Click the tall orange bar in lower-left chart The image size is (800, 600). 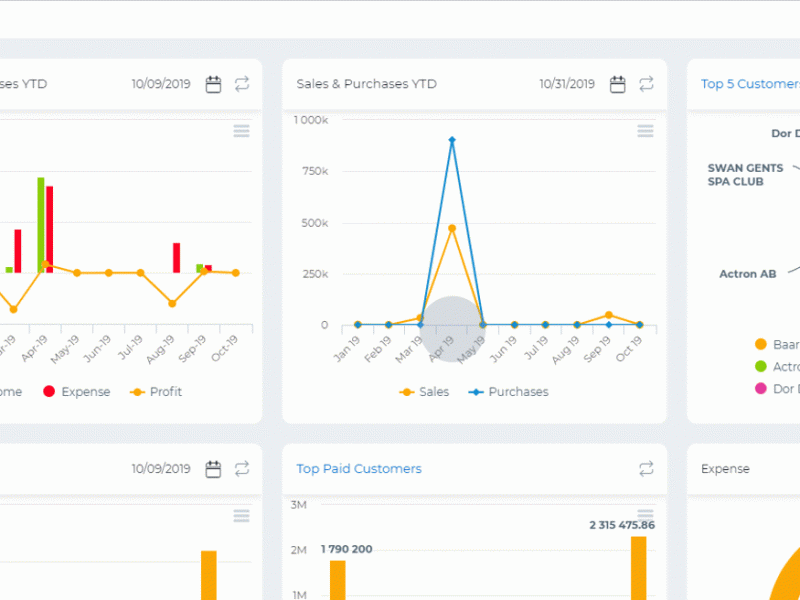coord(209,575)
